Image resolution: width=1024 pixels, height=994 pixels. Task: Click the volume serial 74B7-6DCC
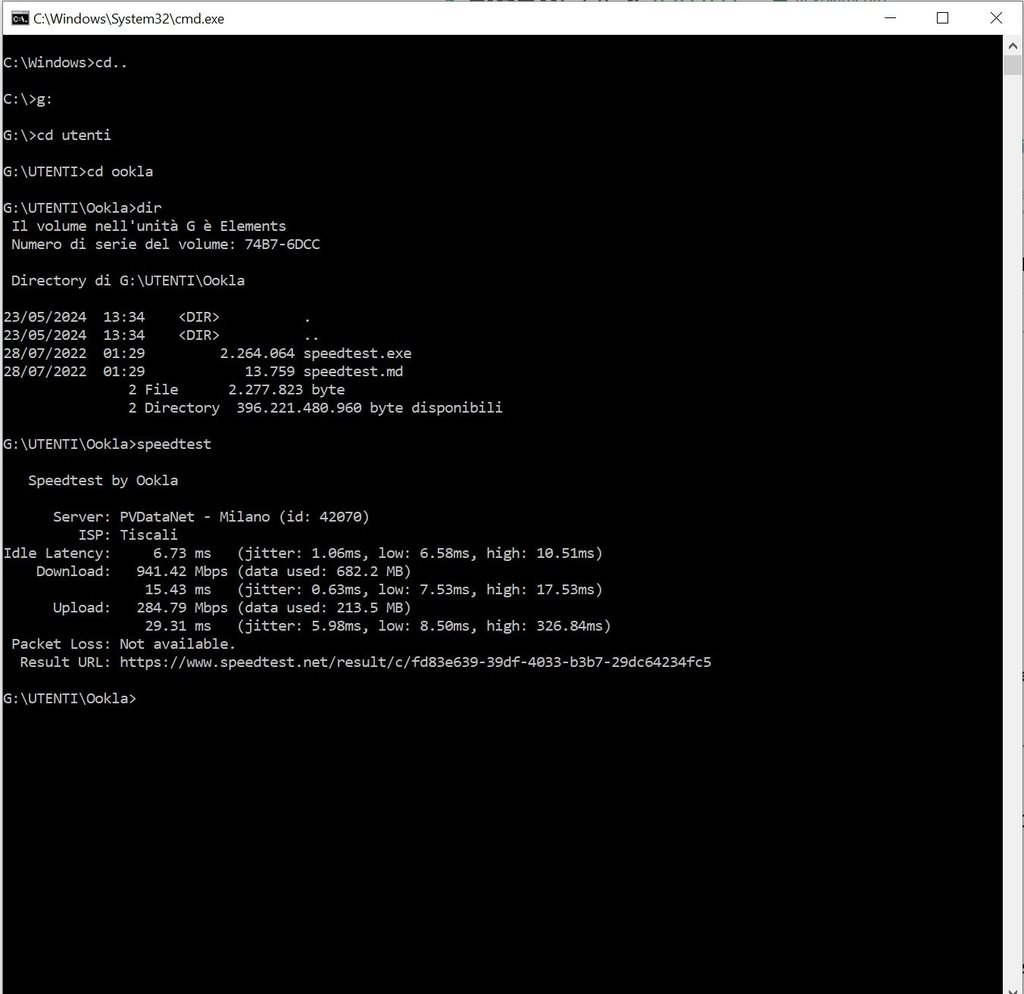pyautogui.click(x=282, y=244)
